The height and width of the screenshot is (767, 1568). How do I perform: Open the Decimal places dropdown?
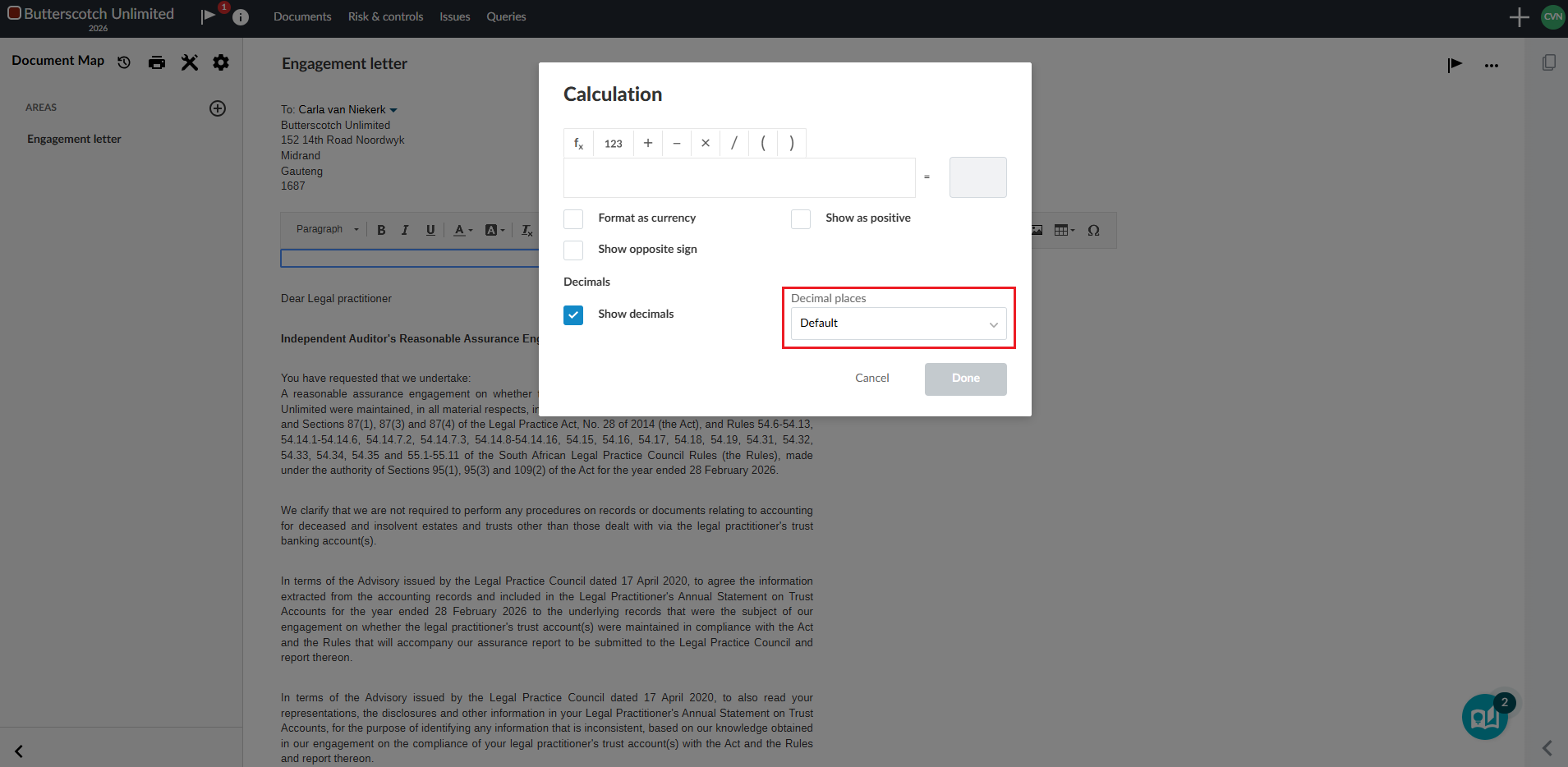click(898, 324)
